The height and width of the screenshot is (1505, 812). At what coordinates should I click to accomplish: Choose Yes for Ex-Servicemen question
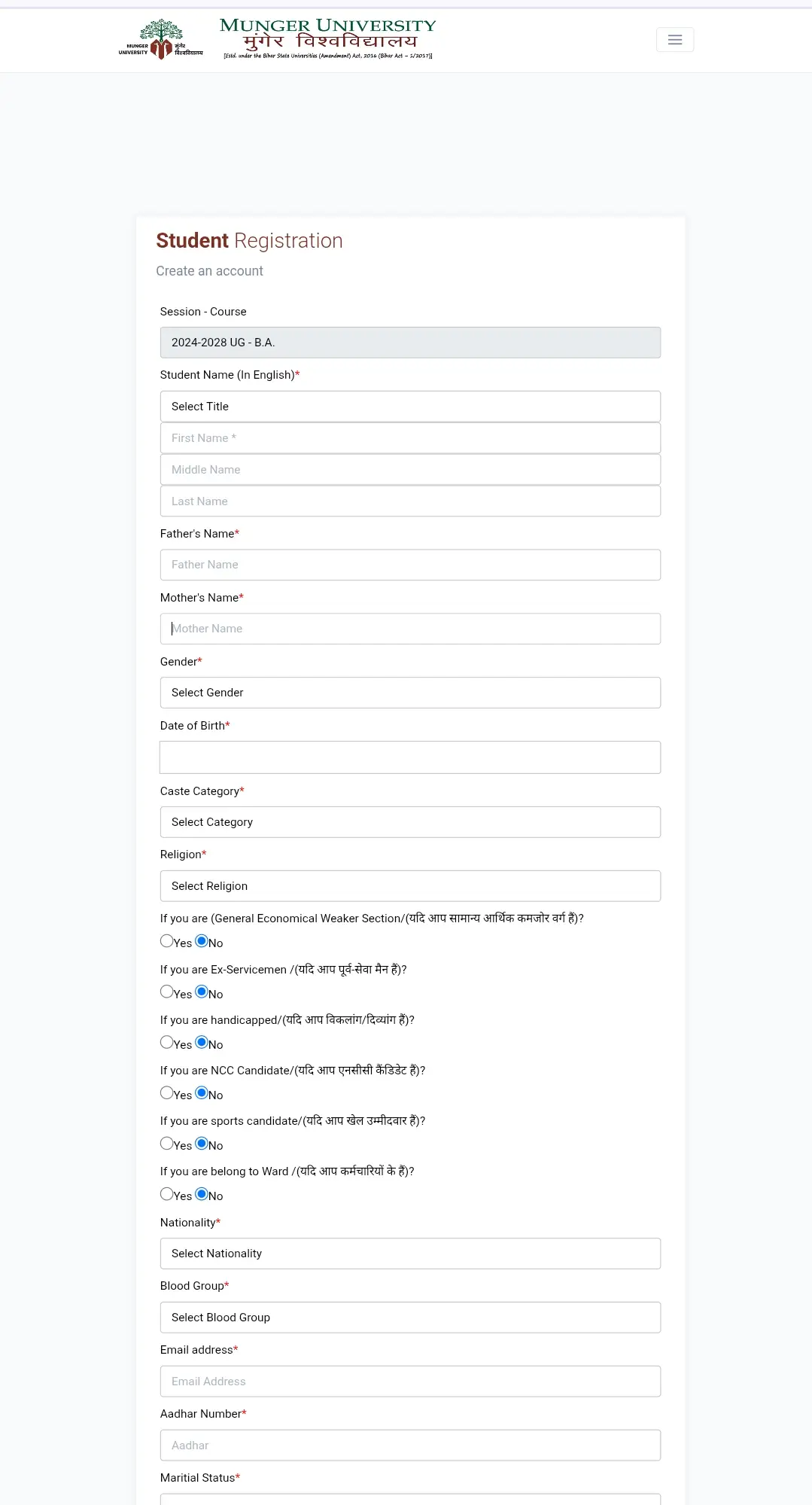[167, 992]
